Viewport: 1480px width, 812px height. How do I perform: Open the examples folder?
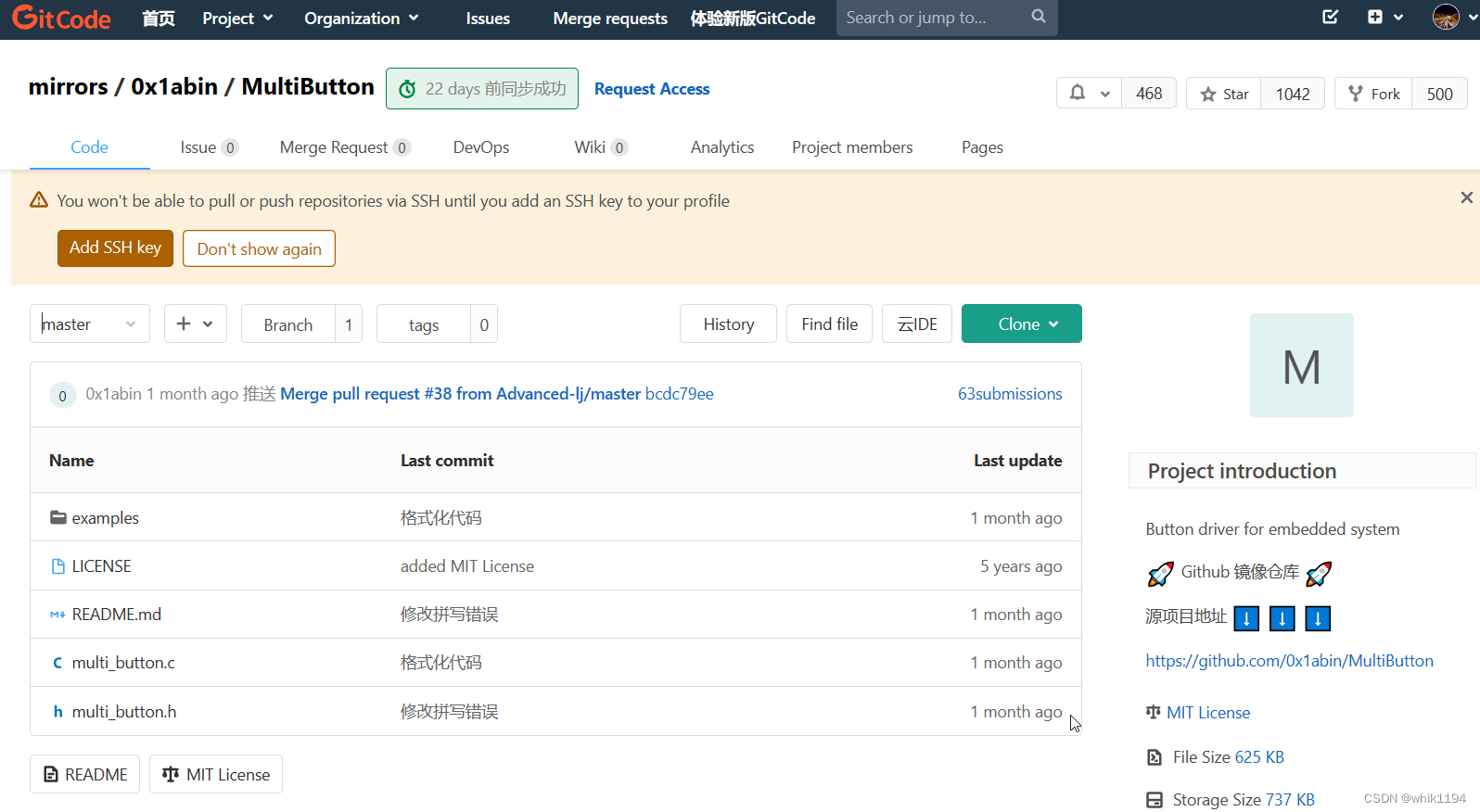click(x=105, y=518)
